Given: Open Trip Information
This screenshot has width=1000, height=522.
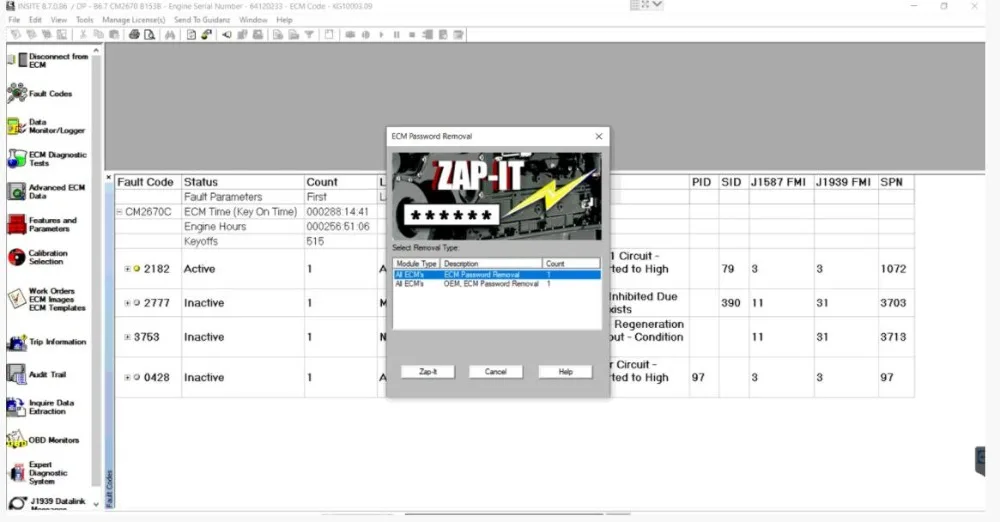Looking at the screenshot, I should pos(46,342).
